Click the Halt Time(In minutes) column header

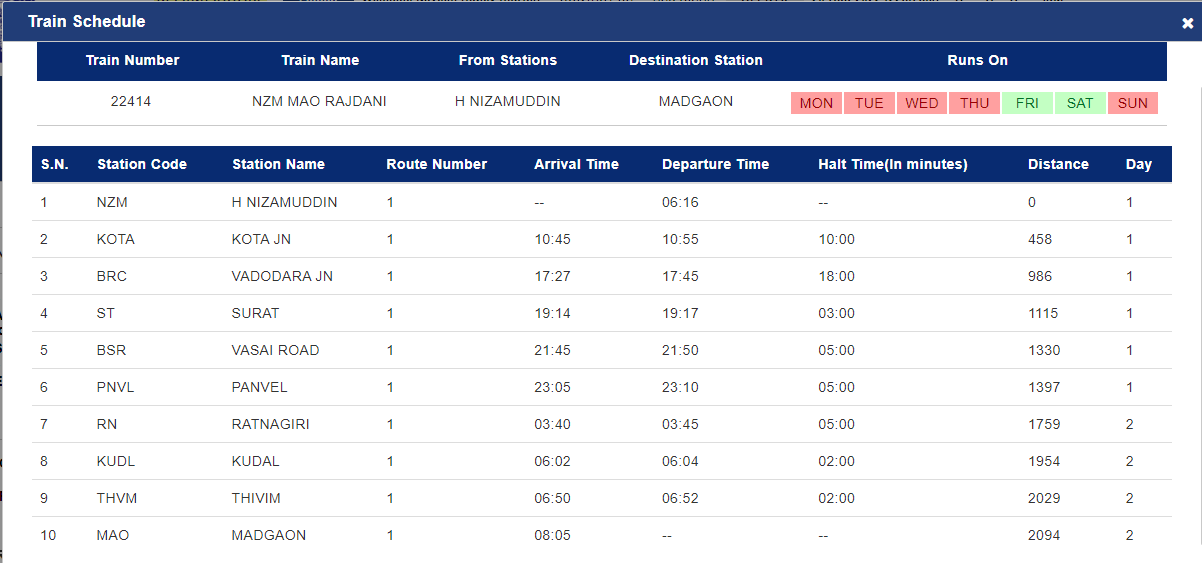tap(893, 164)
